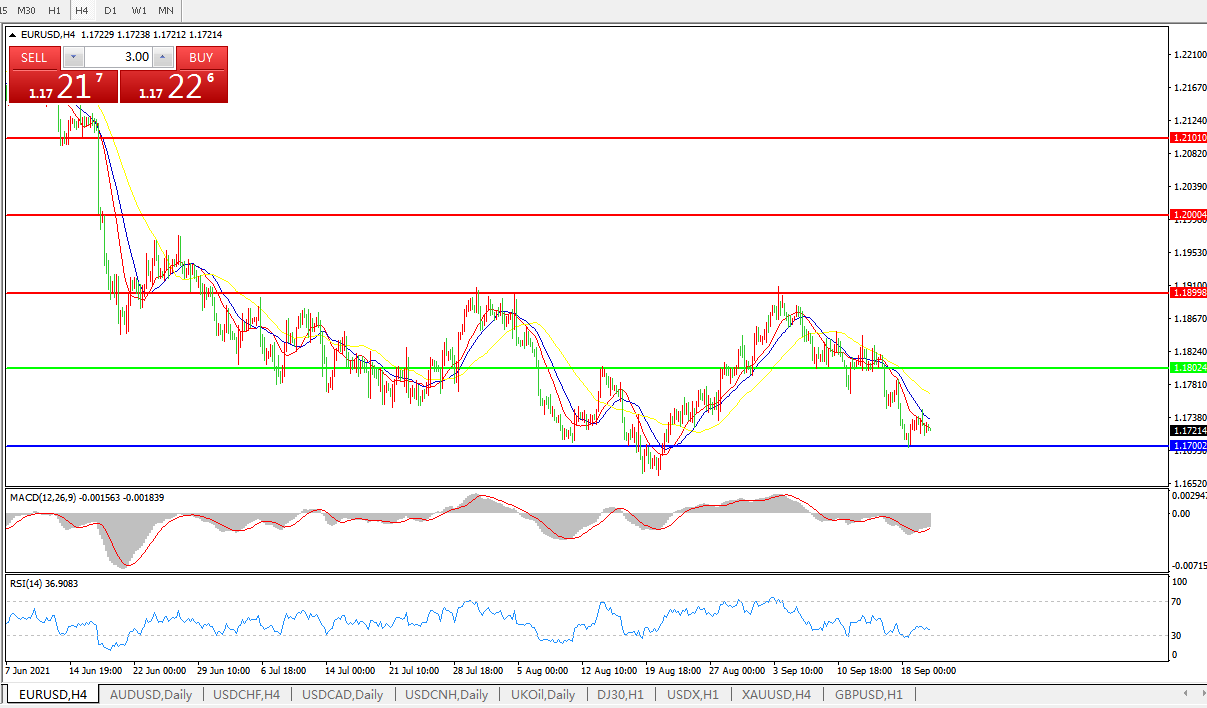Open the AUDUSD,Daily chart tab
This screenshot has height=708, width=1207.
click(x=151, y=694)
